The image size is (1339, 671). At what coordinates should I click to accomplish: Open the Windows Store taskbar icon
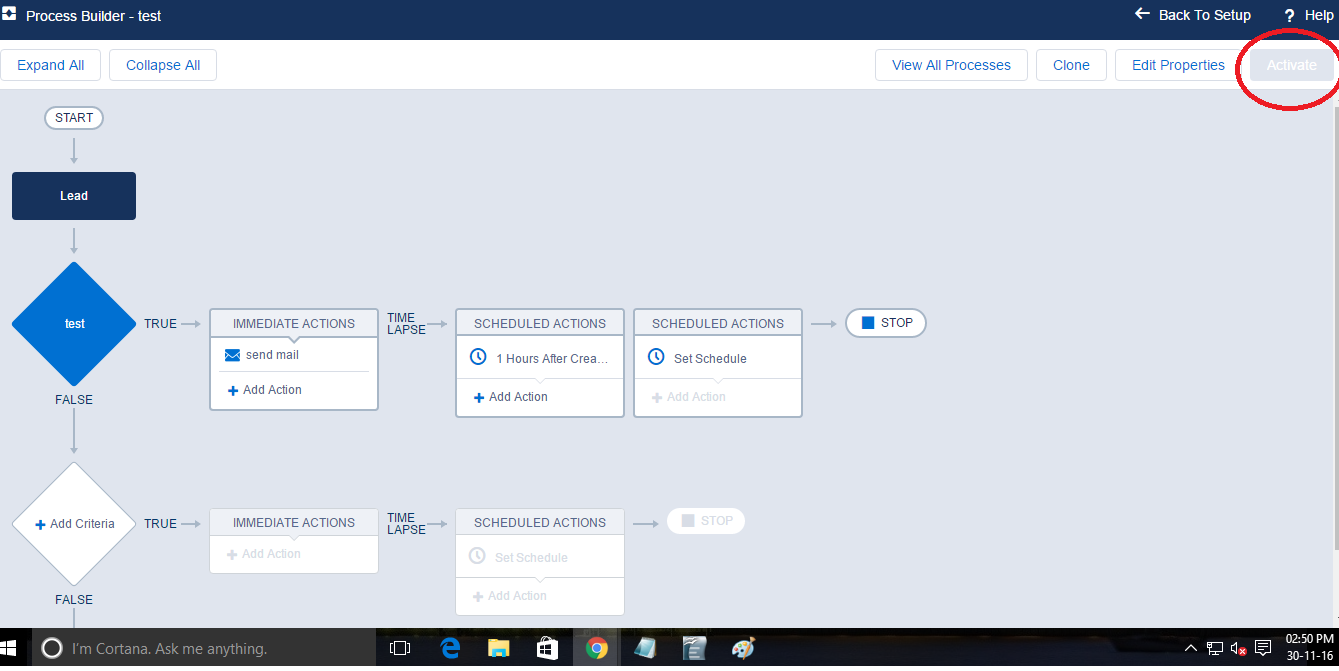(x=547, y=649)
